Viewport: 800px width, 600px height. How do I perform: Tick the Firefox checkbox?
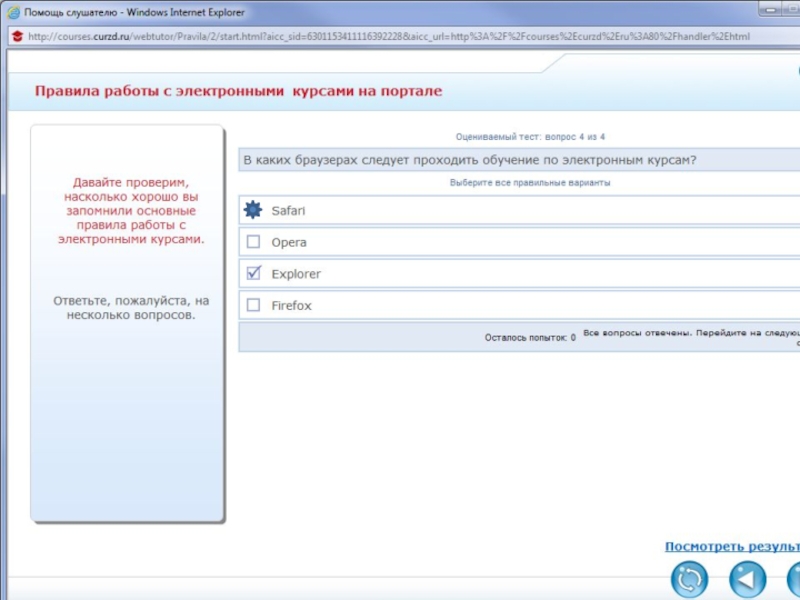coord(254,305)
